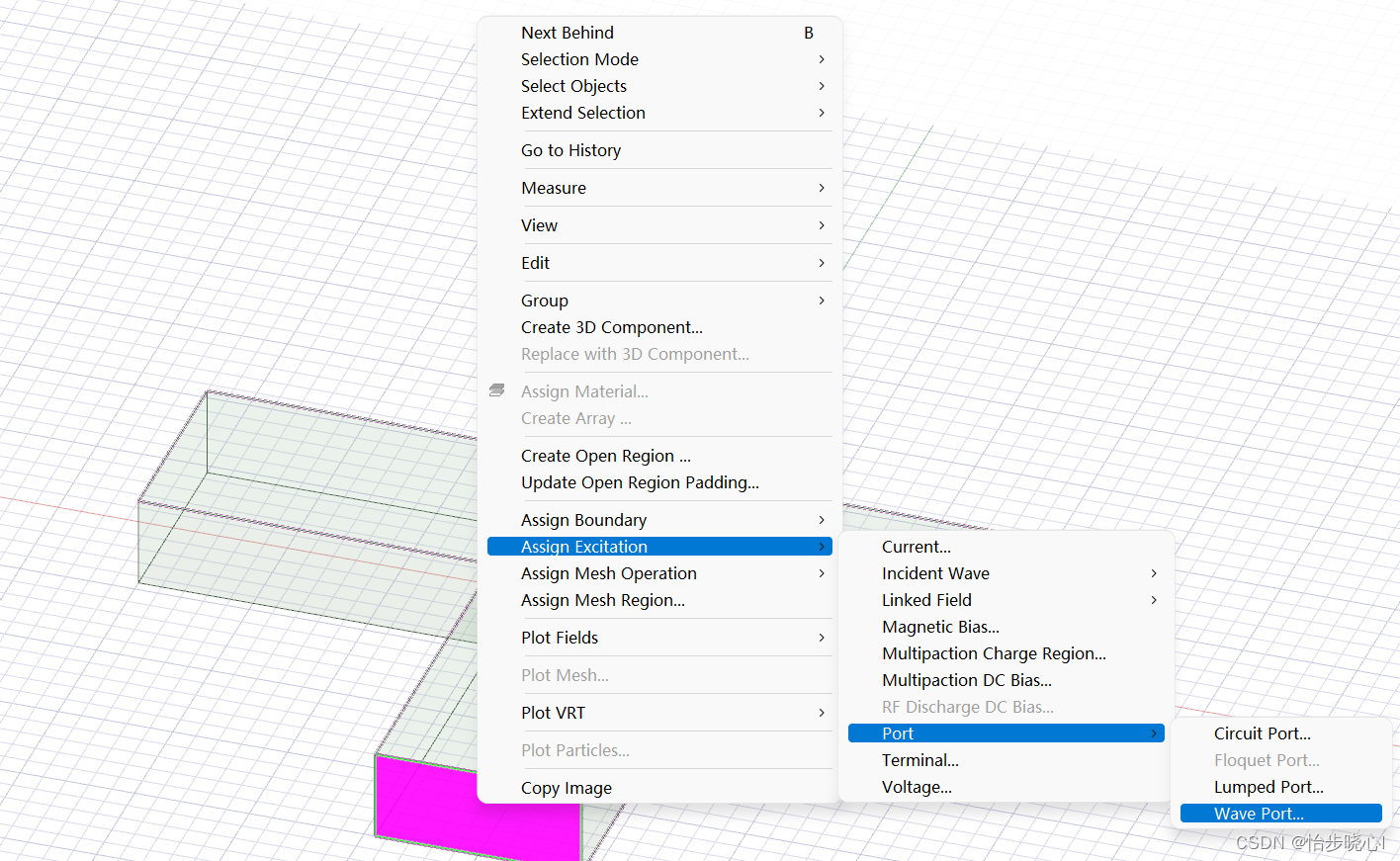1400x861 pixels.
Task: Open the Assign Boundary submenu
Action: [659, 520]
